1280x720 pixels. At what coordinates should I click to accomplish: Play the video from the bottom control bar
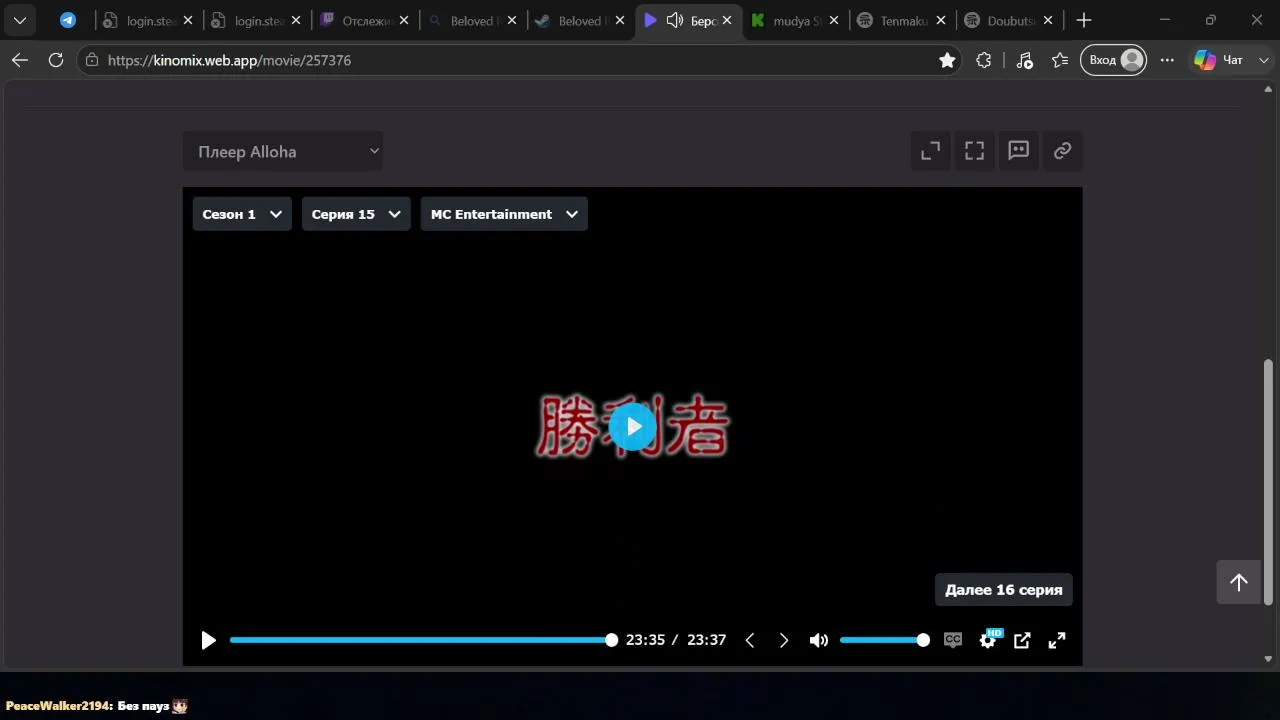click(x=208, y=640)
